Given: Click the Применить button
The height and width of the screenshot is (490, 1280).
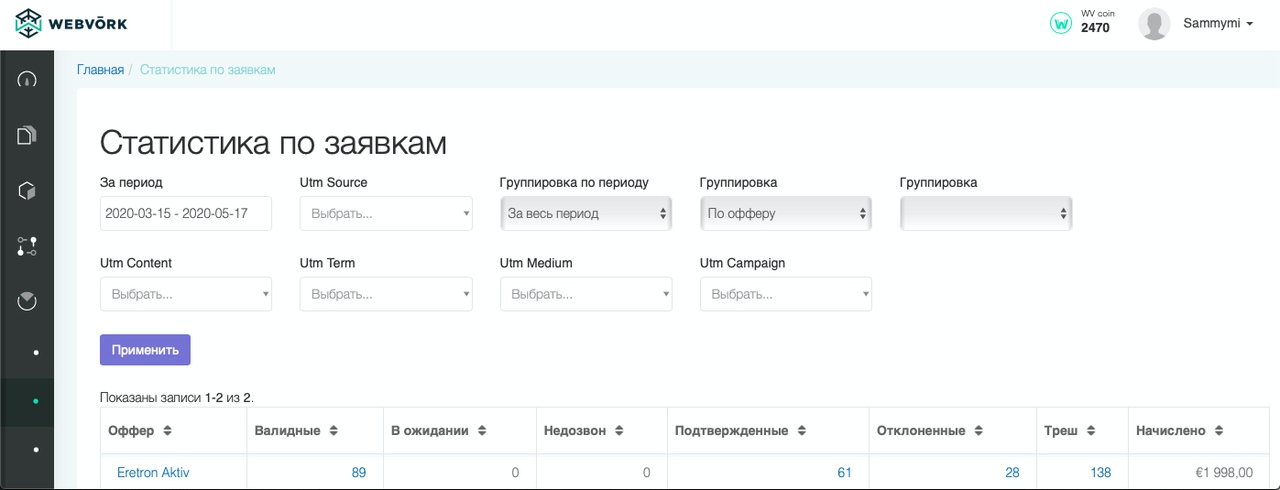Looking at the screenshot, I should point(145,350).
